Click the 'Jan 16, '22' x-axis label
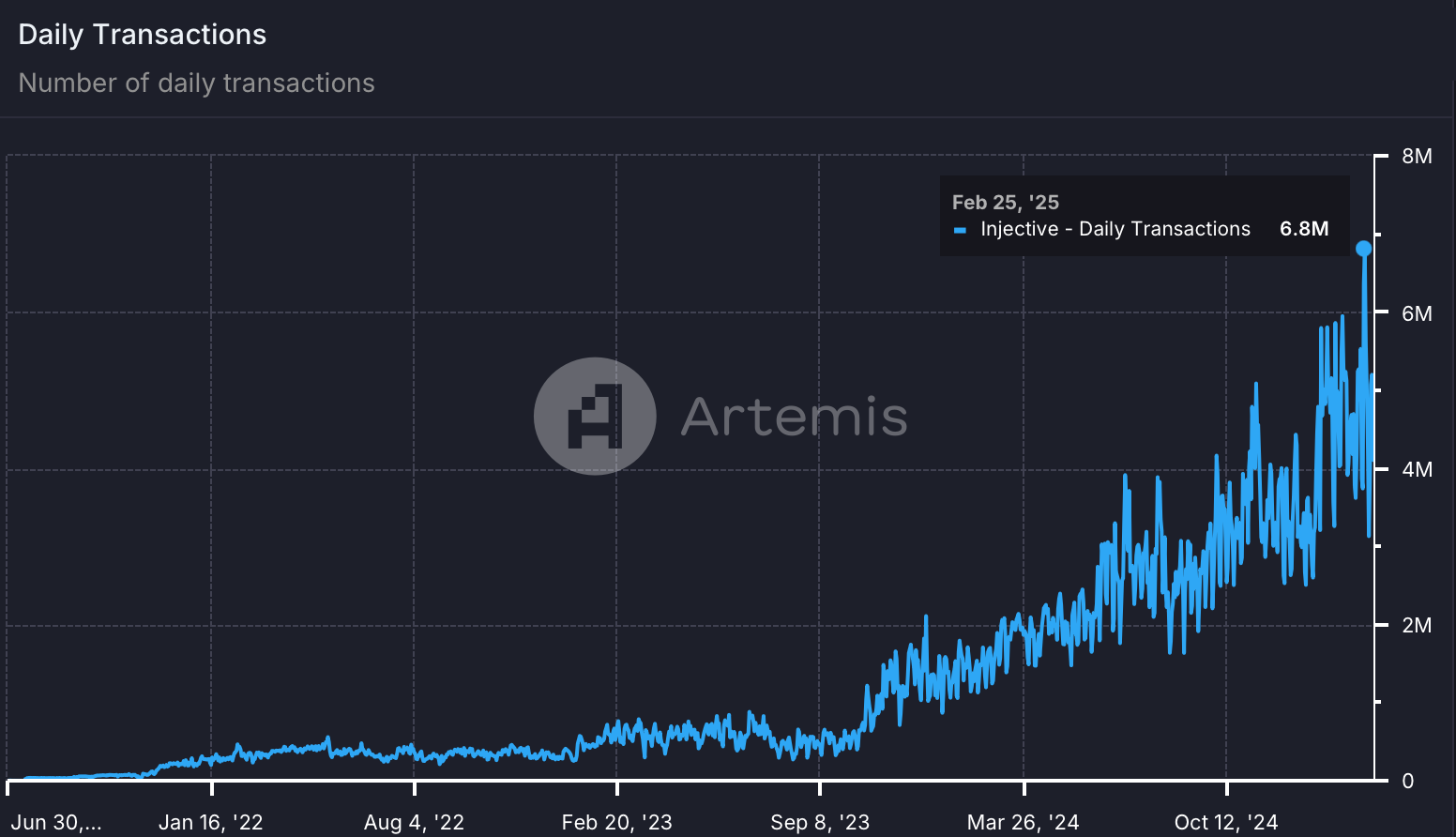 point(211,823)
